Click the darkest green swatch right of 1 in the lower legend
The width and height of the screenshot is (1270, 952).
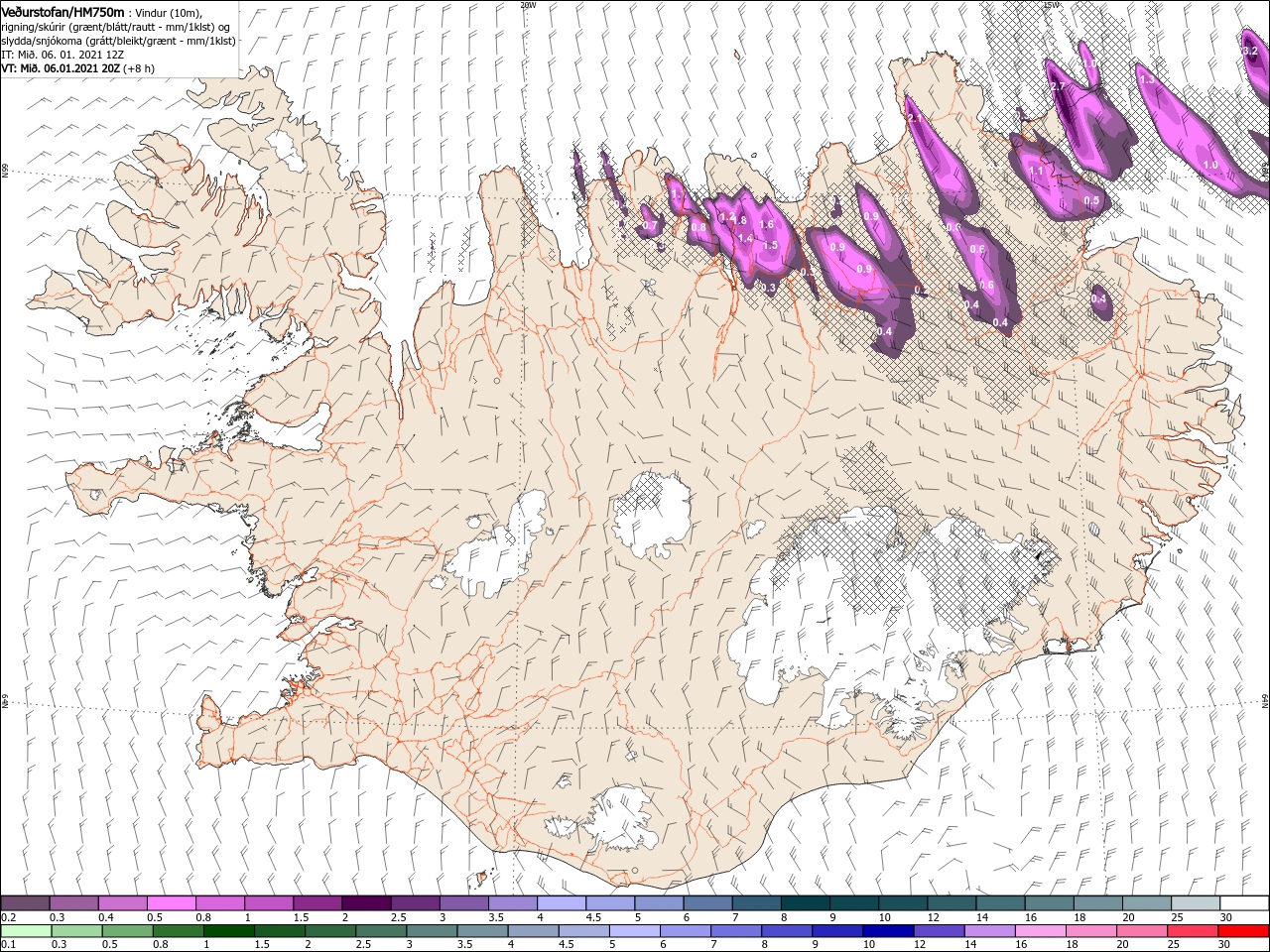228,931
